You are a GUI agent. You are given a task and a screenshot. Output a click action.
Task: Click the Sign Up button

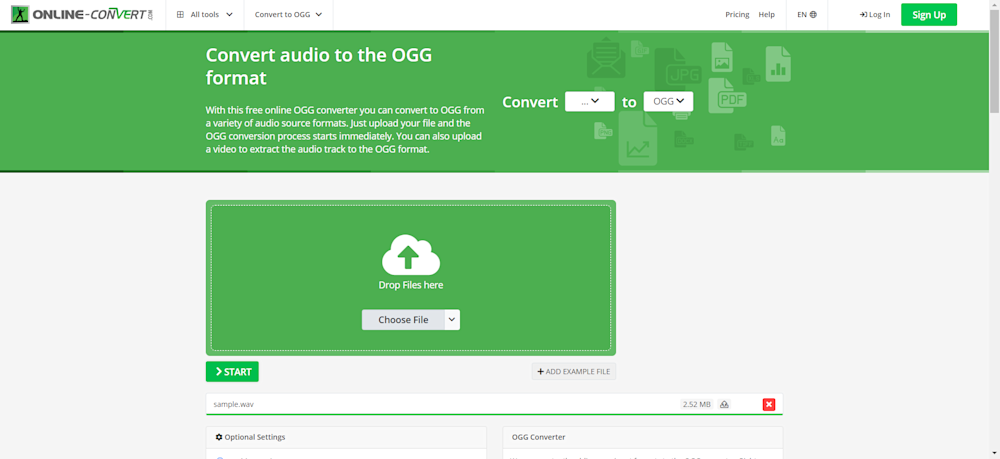point(929,15)
